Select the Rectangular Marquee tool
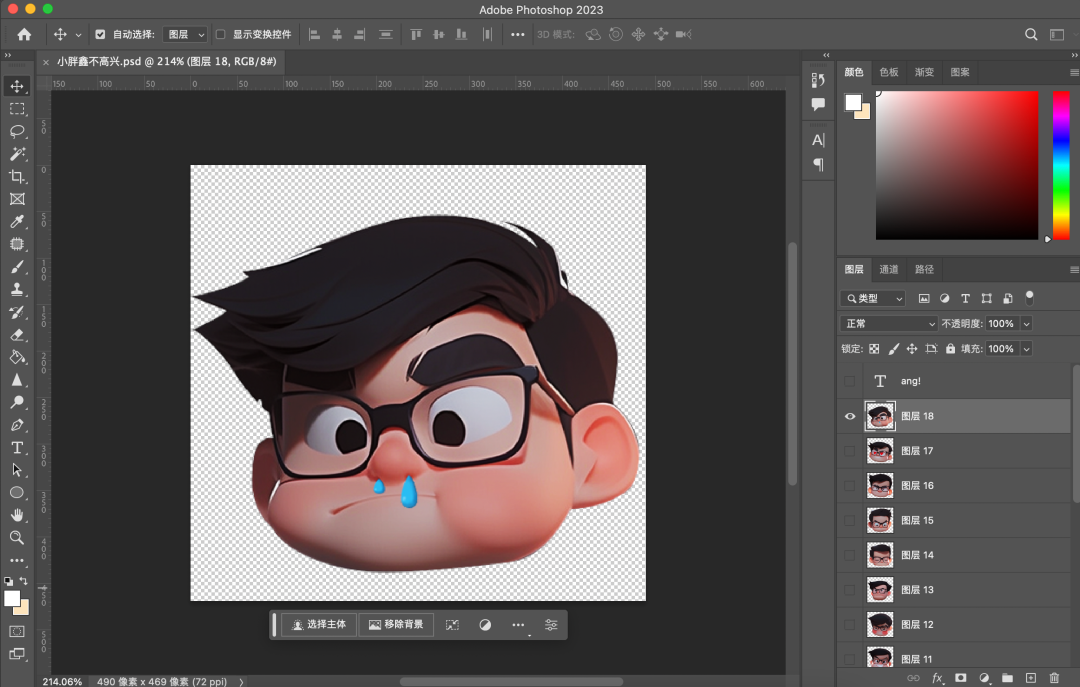This screenshot has width=1080, height=687. [17, 109]
